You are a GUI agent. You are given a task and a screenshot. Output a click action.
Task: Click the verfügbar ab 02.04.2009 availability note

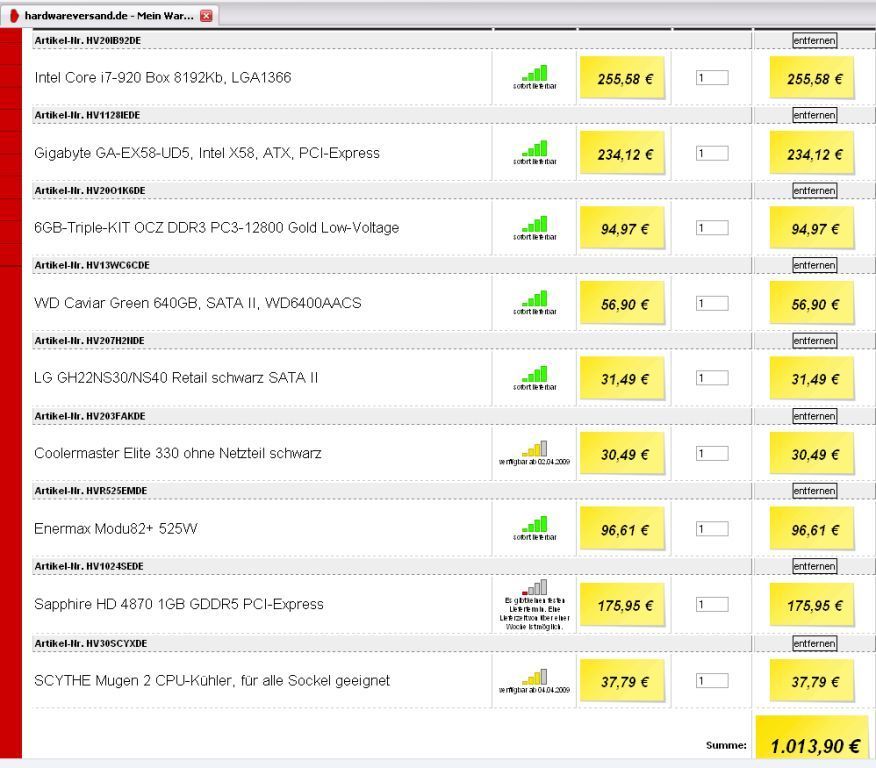pyautogui.click(x=534, y=462)
